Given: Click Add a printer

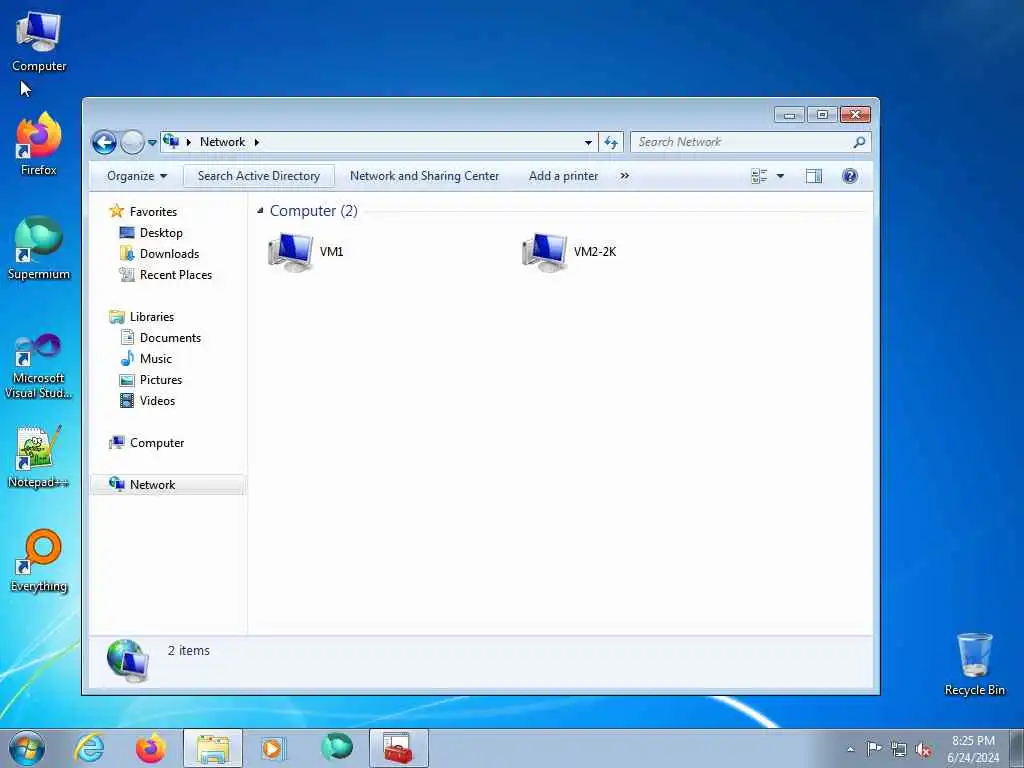Looking at the screenshot, I should [x=564, y=176].
